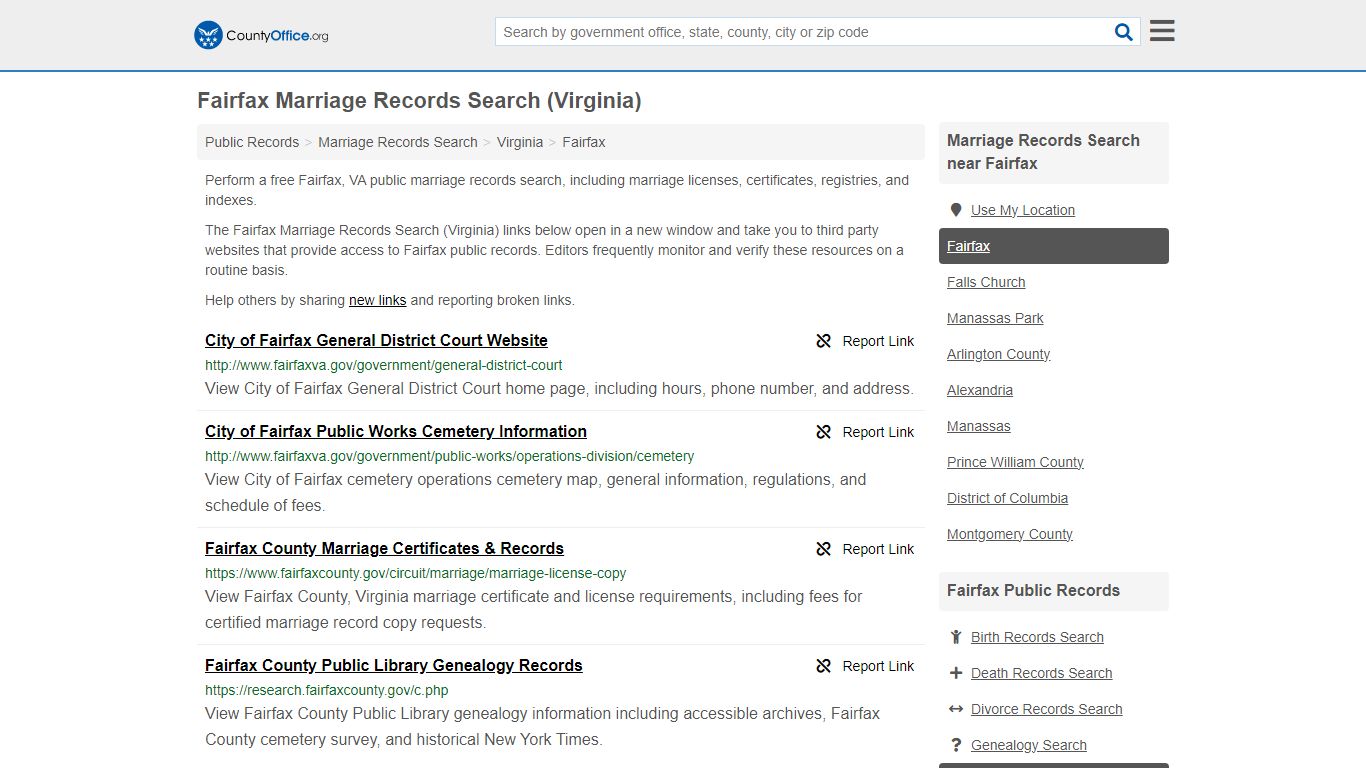Image resolution: width=1366 pixels, height=768 pixels.
Task: Click the Genealogy Search question mark icon
Action: point(956,745)
